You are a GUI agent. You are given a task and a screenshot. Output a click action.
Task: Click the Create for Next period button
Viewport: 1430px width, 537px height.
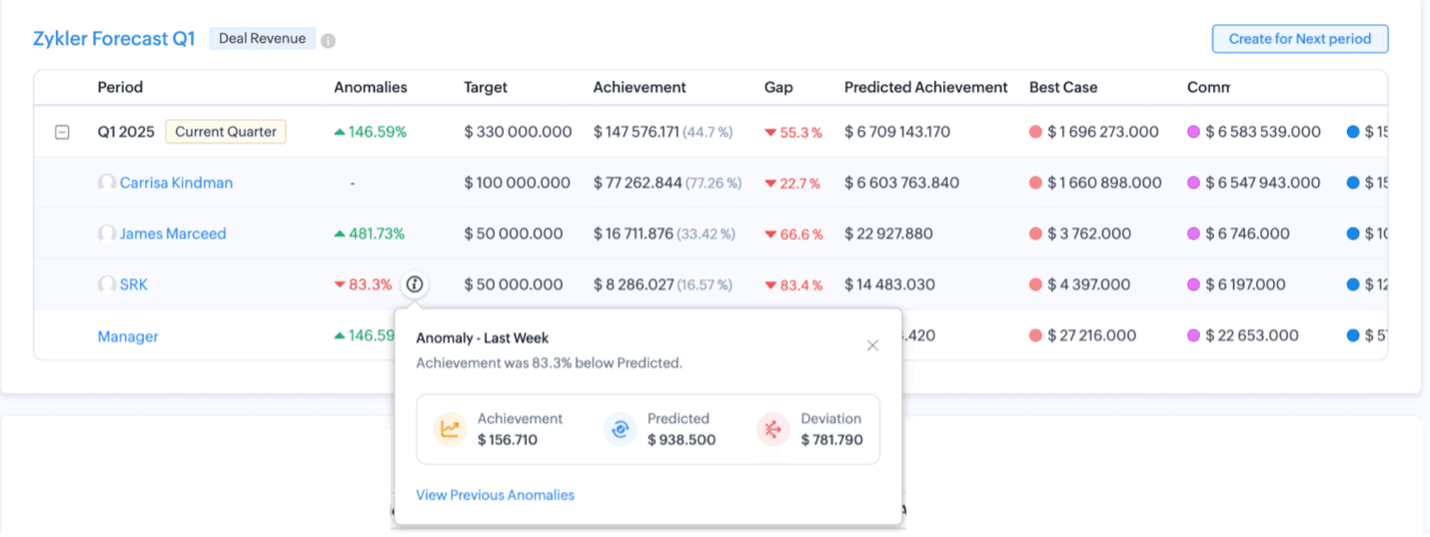1299,39
